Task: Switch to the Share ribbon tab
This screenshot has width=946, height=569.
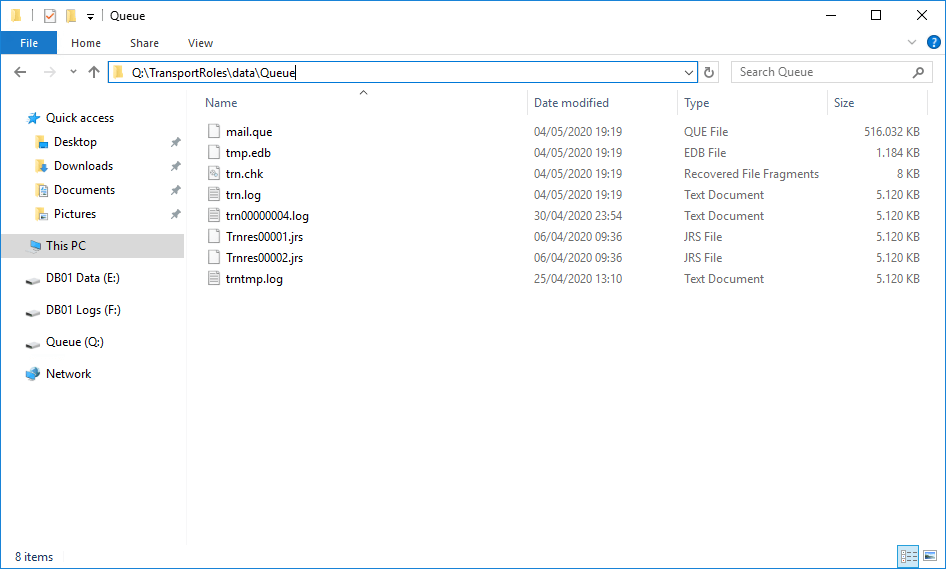Action: coord(144,43)
